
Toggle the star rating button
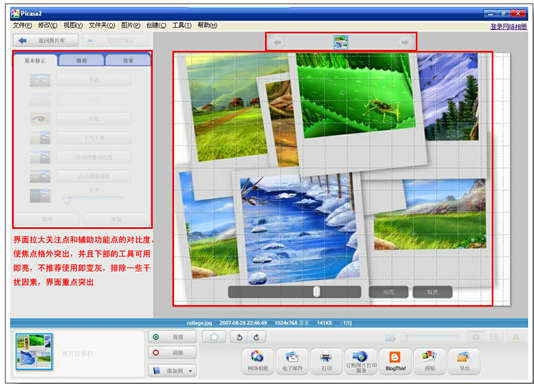click(214, 337)
